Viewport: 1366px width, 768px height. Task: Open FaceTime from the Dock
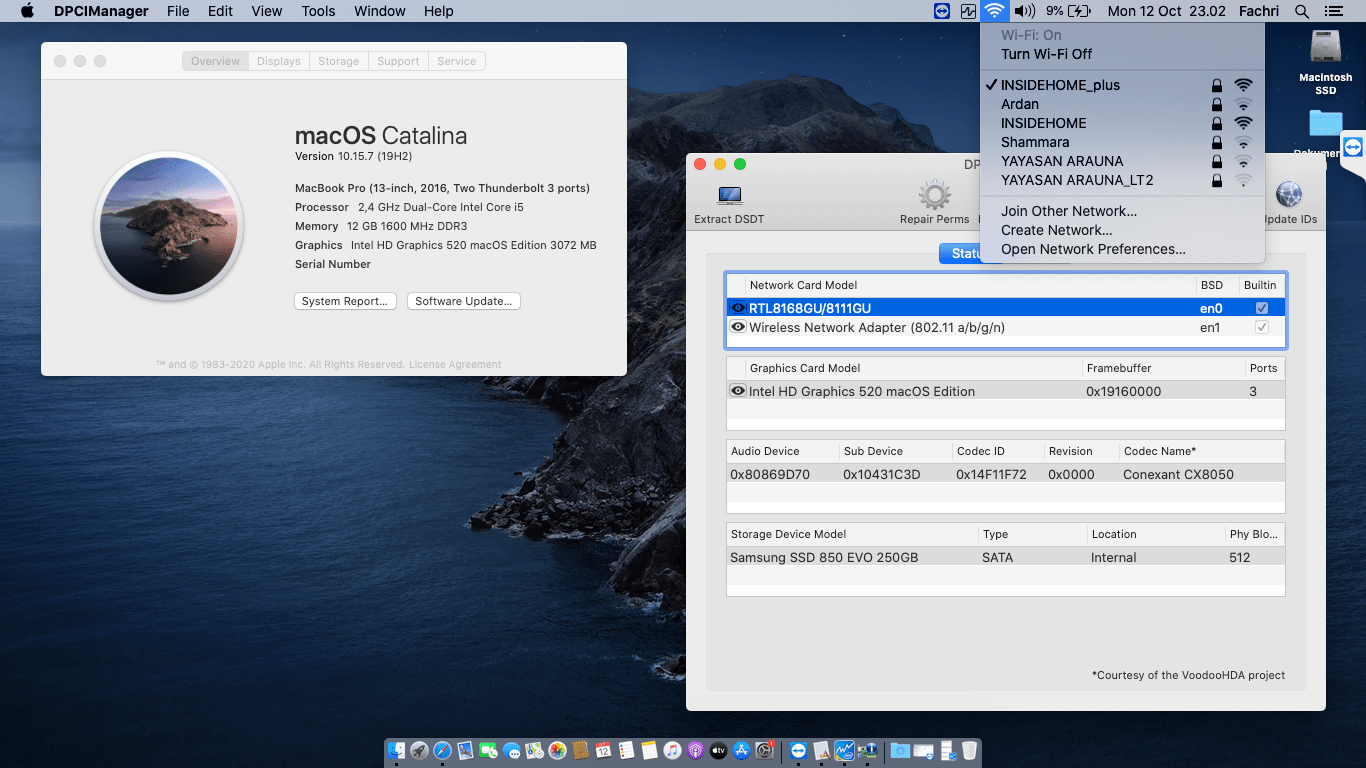click(489, 750)
